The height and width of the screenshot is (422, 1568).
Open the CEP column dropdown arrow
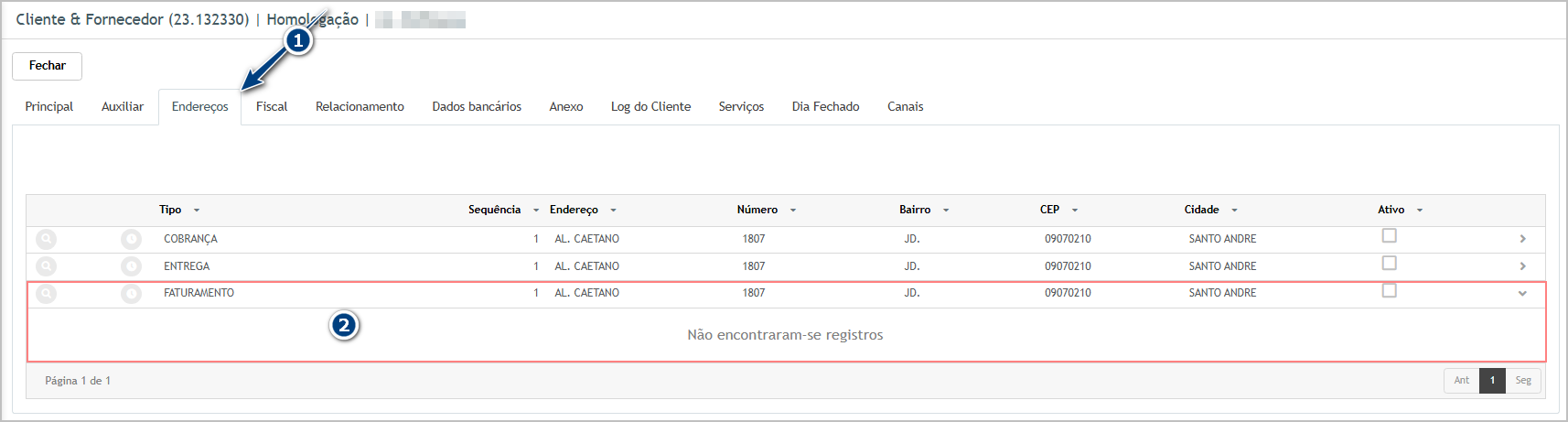[1075, 211]
